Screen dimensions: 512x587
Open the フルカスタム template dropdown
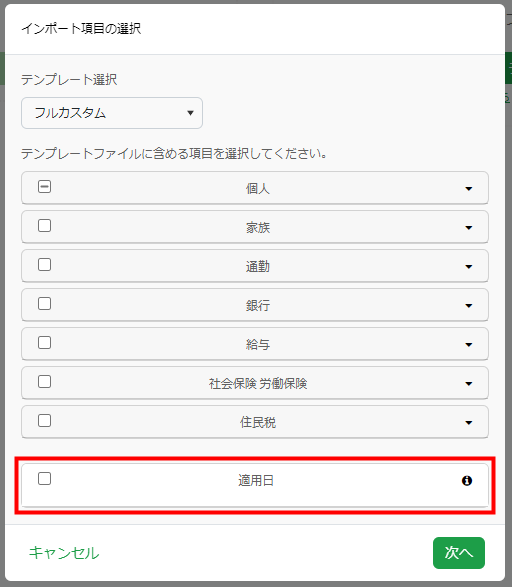coord(112,113)
